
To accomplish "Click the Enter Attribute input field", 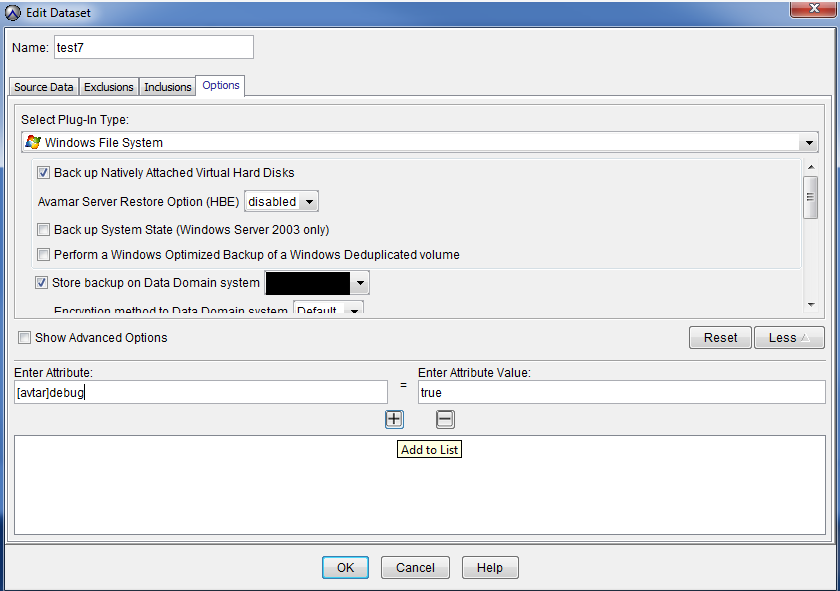I will coord(201,392).
